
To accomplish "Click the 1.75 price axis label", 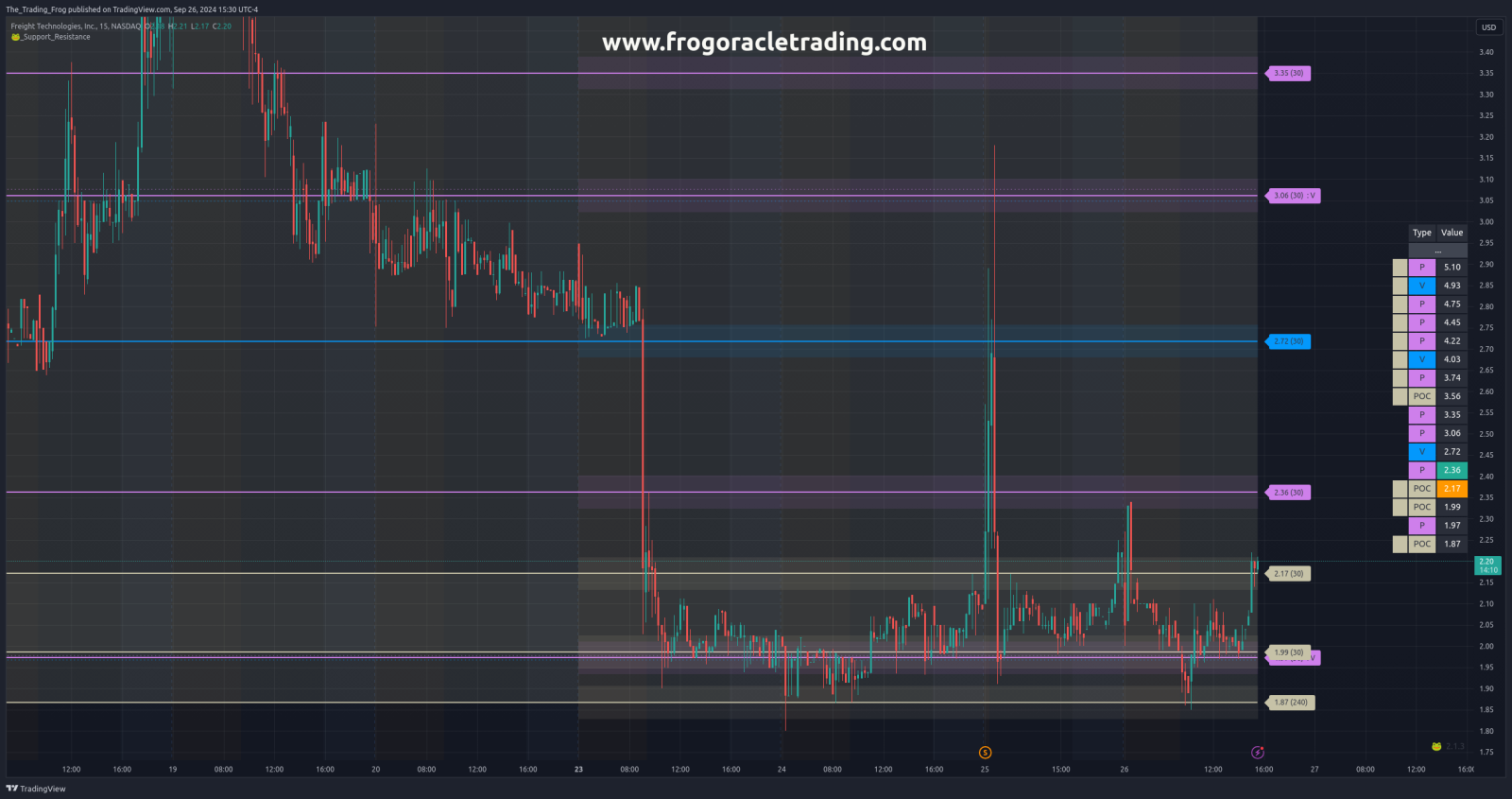I will [x=1486, y=753].
